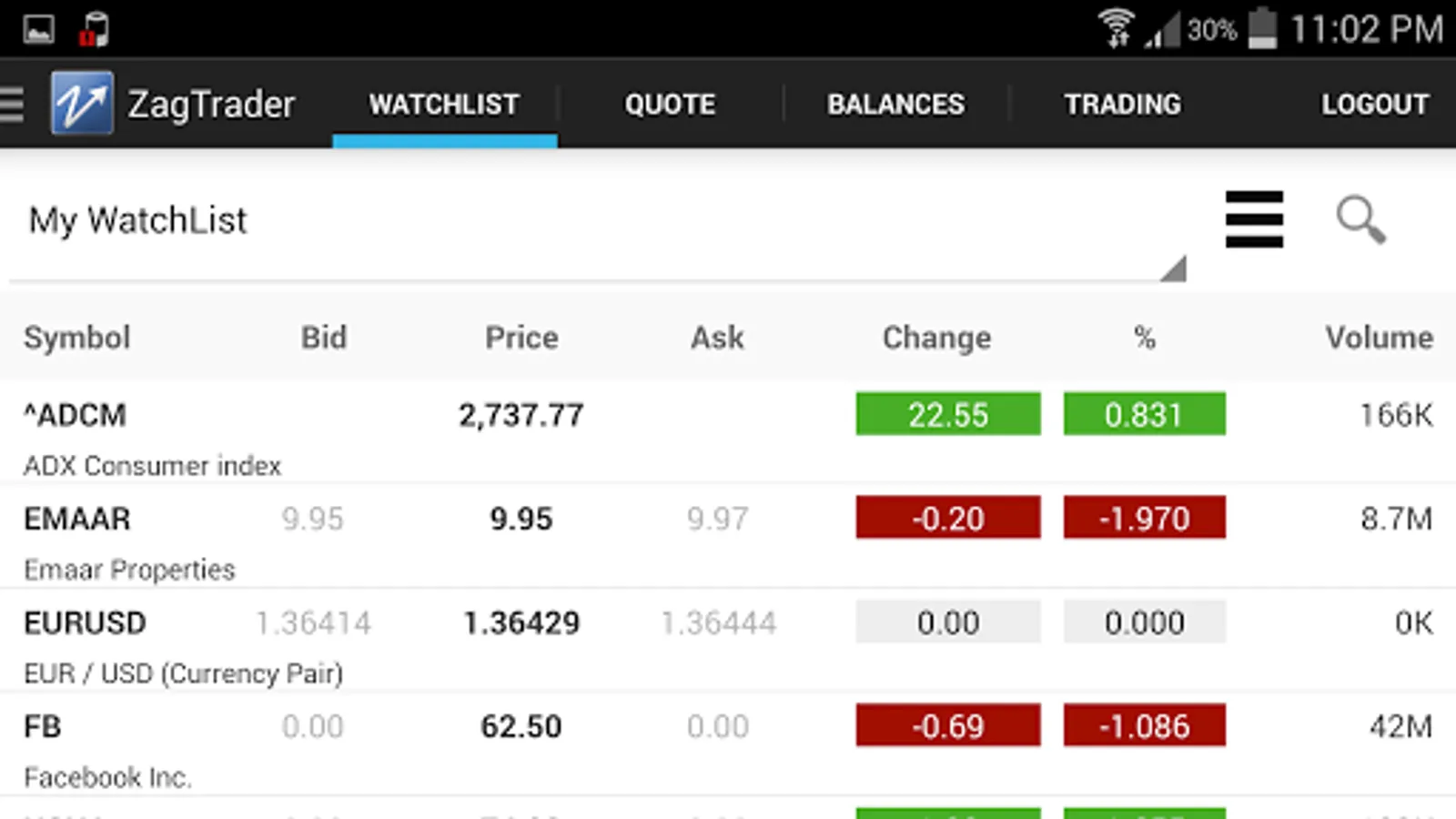
Task: Switch to the Quote tab
Action: [x=670, y=105]
